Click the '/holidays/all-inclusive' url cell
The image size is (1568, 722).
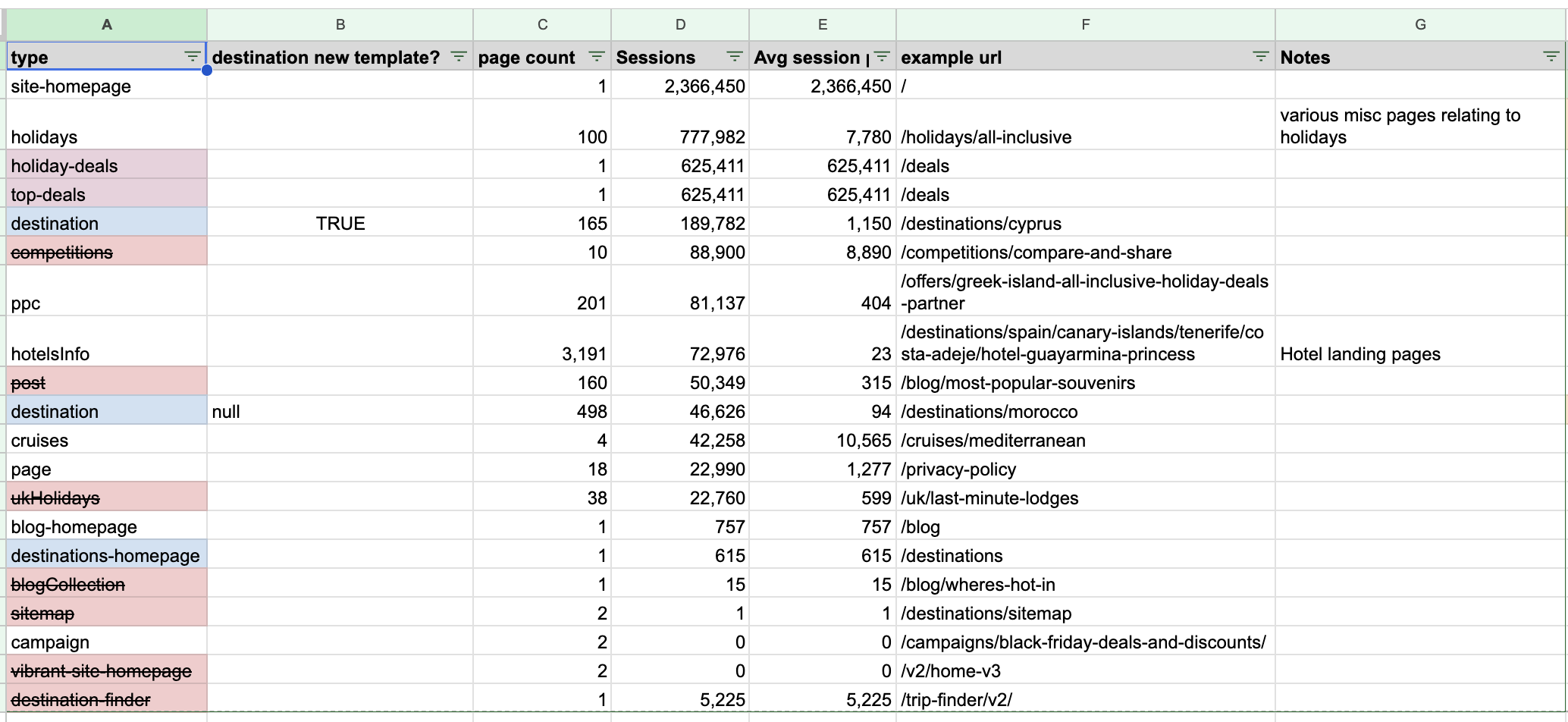pos(1086,124)
